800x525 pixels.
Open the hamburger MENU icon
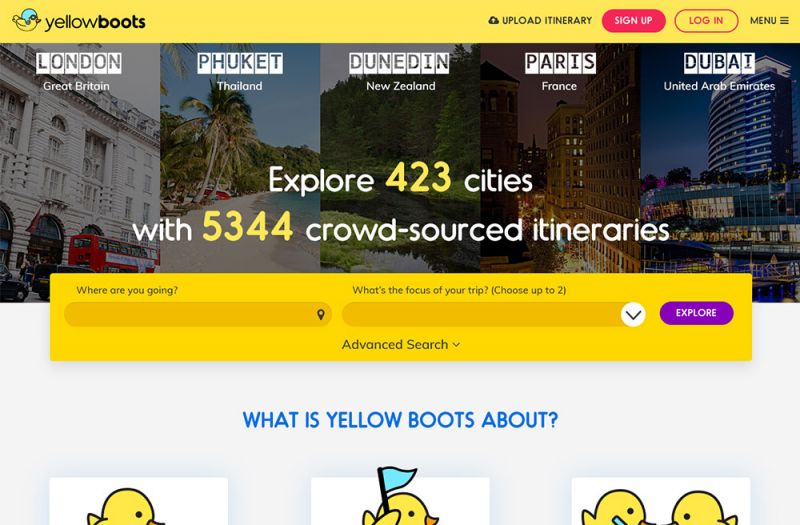point(784,21)
